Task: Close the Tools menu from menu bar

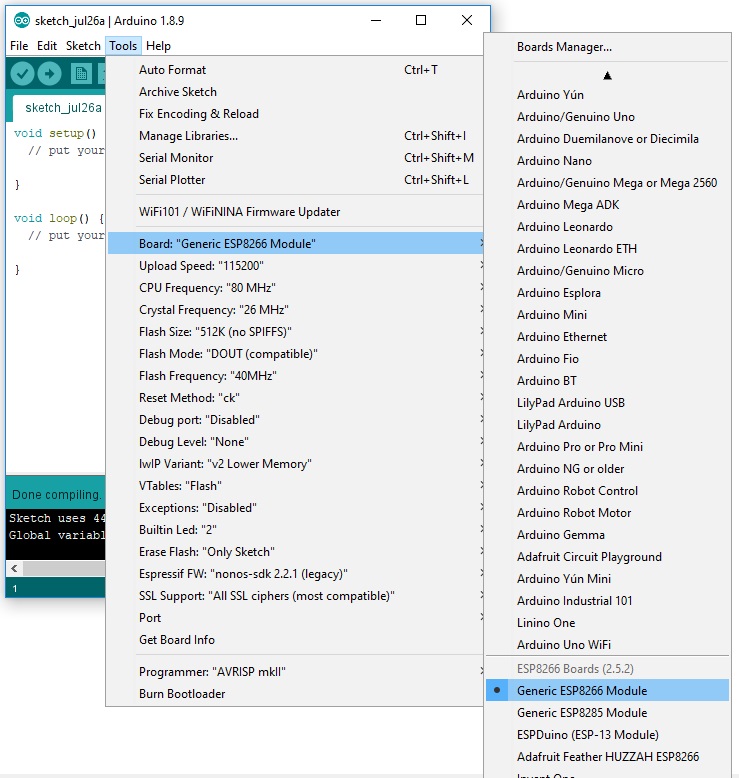Action: pyautogui.click(x=123, y=46)
